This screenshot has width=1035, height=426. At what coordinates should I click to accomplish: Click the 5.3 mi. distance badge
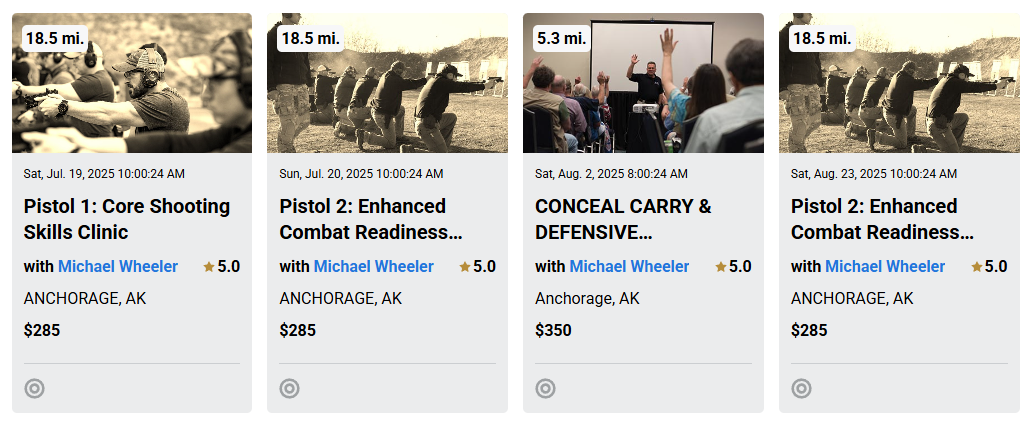click(561, 38)
